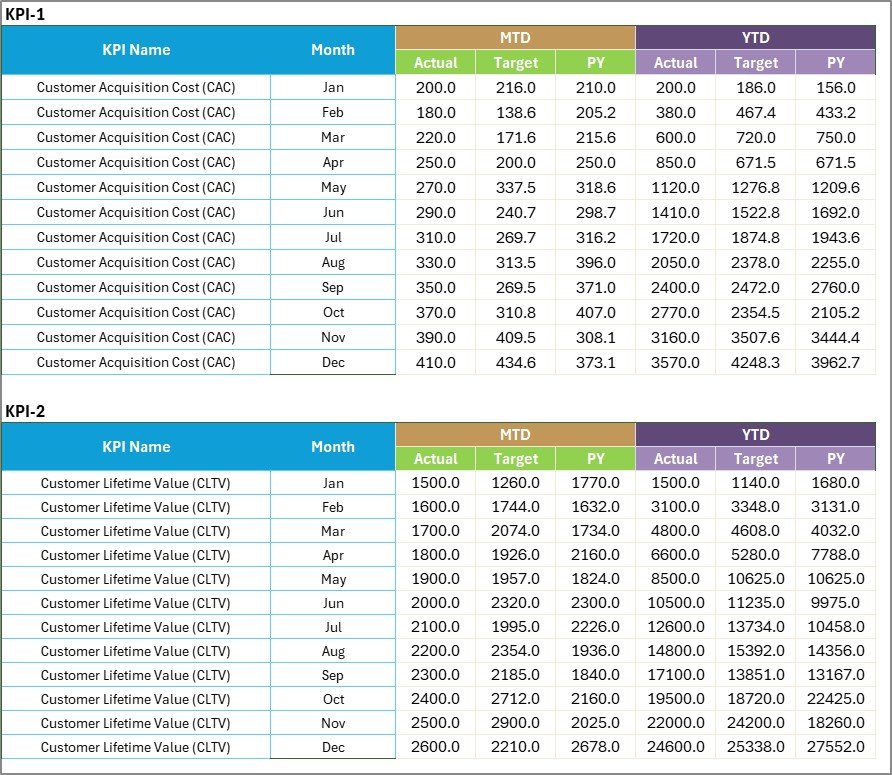Screen dimensions: 892x775
Task: Click the PY header under YTD in KPI-1
Action: click(x=836, y=62)
